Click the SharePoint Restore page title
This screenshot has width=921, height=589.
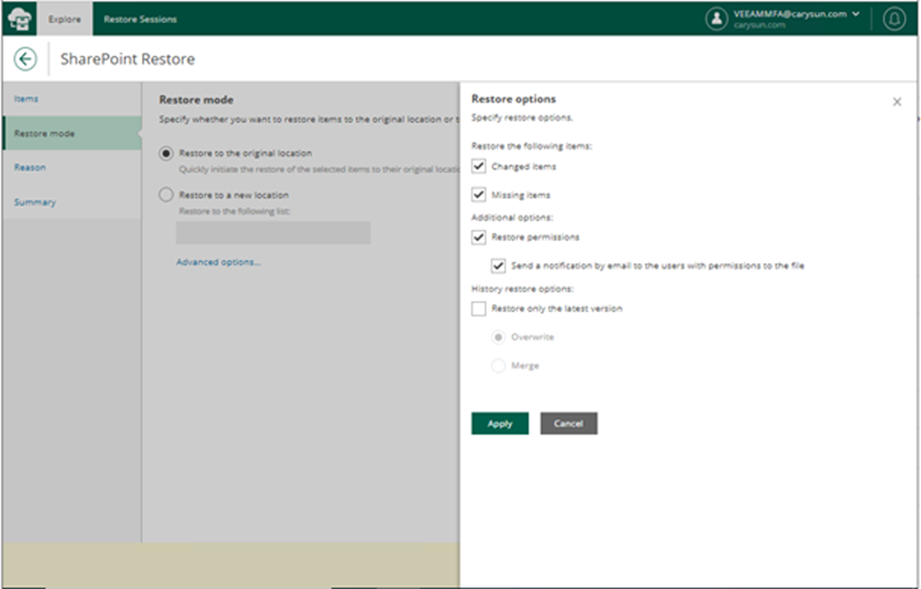(x=127, y=59)
